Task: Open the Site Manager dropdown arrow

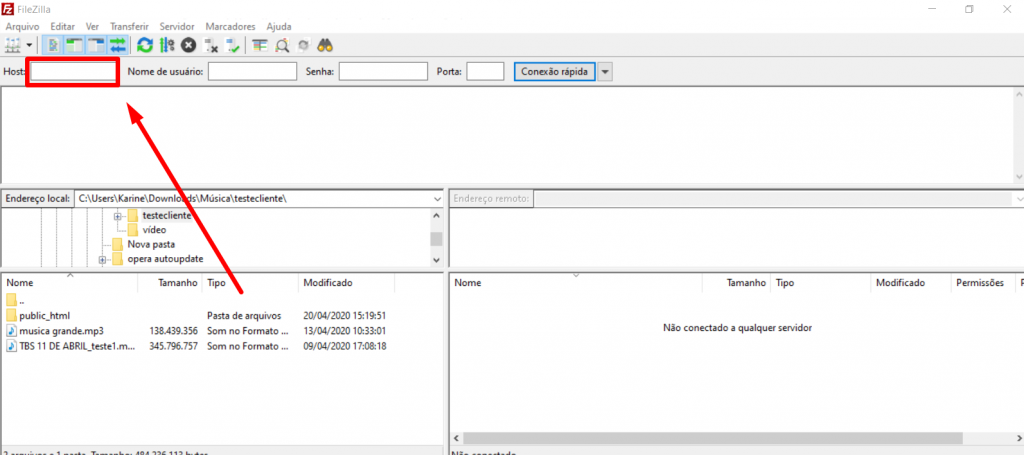Action: (29, 45)
